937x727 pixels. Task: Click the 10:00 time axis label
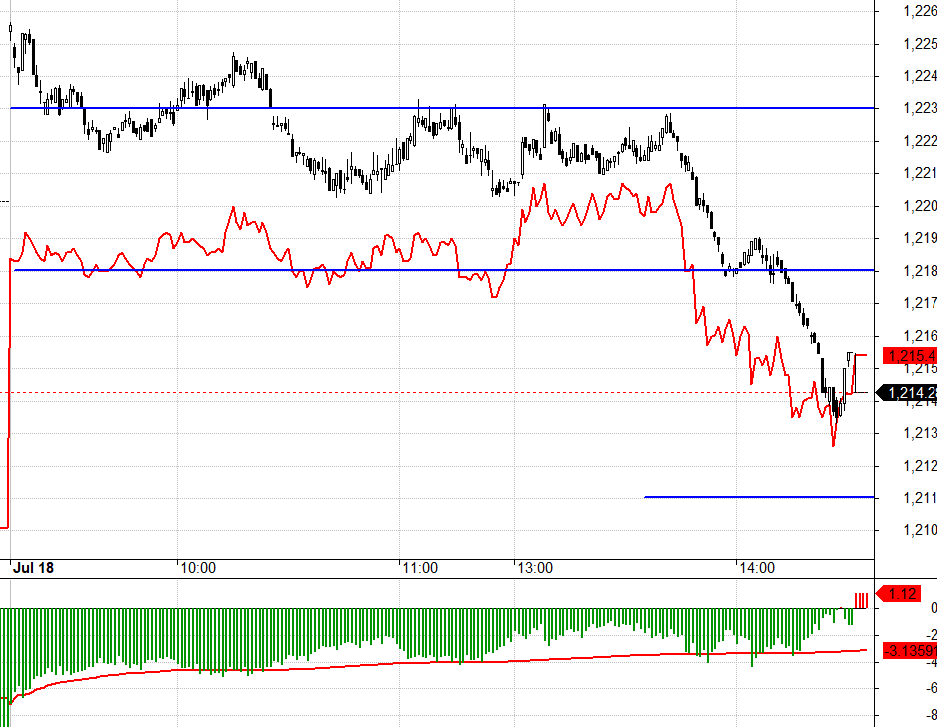click(198, 567)
